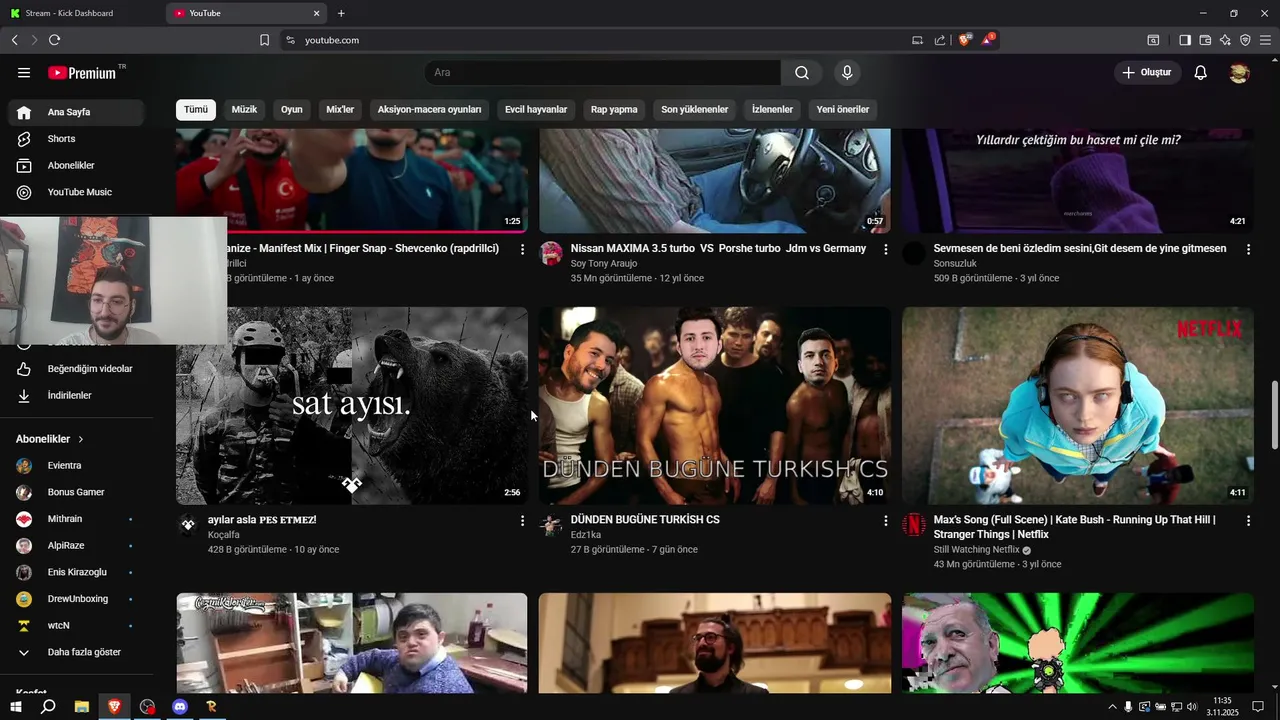Click the Brave Rewards triangle icon
This screenshot has width=1280, height=720.
[988, 40]
